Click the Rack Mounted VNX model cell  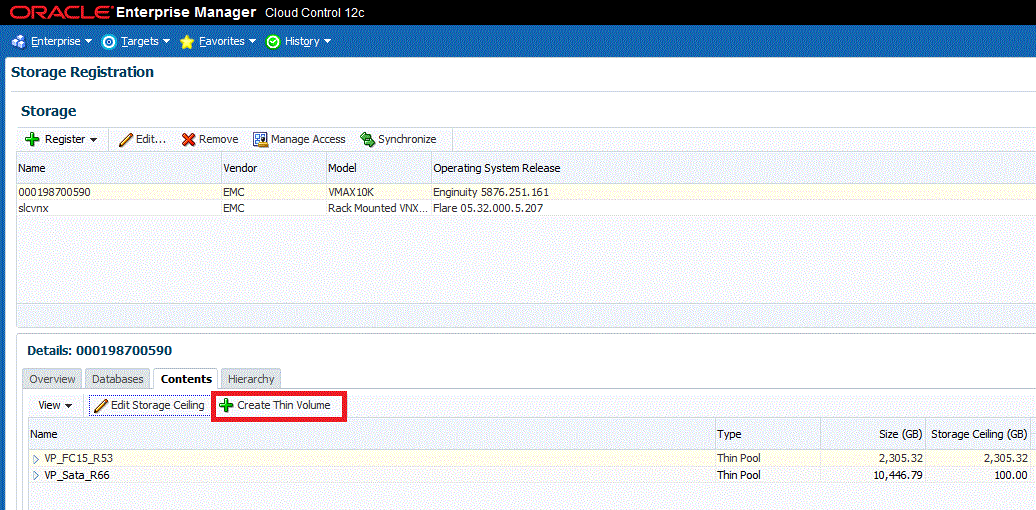pos(378,207)
